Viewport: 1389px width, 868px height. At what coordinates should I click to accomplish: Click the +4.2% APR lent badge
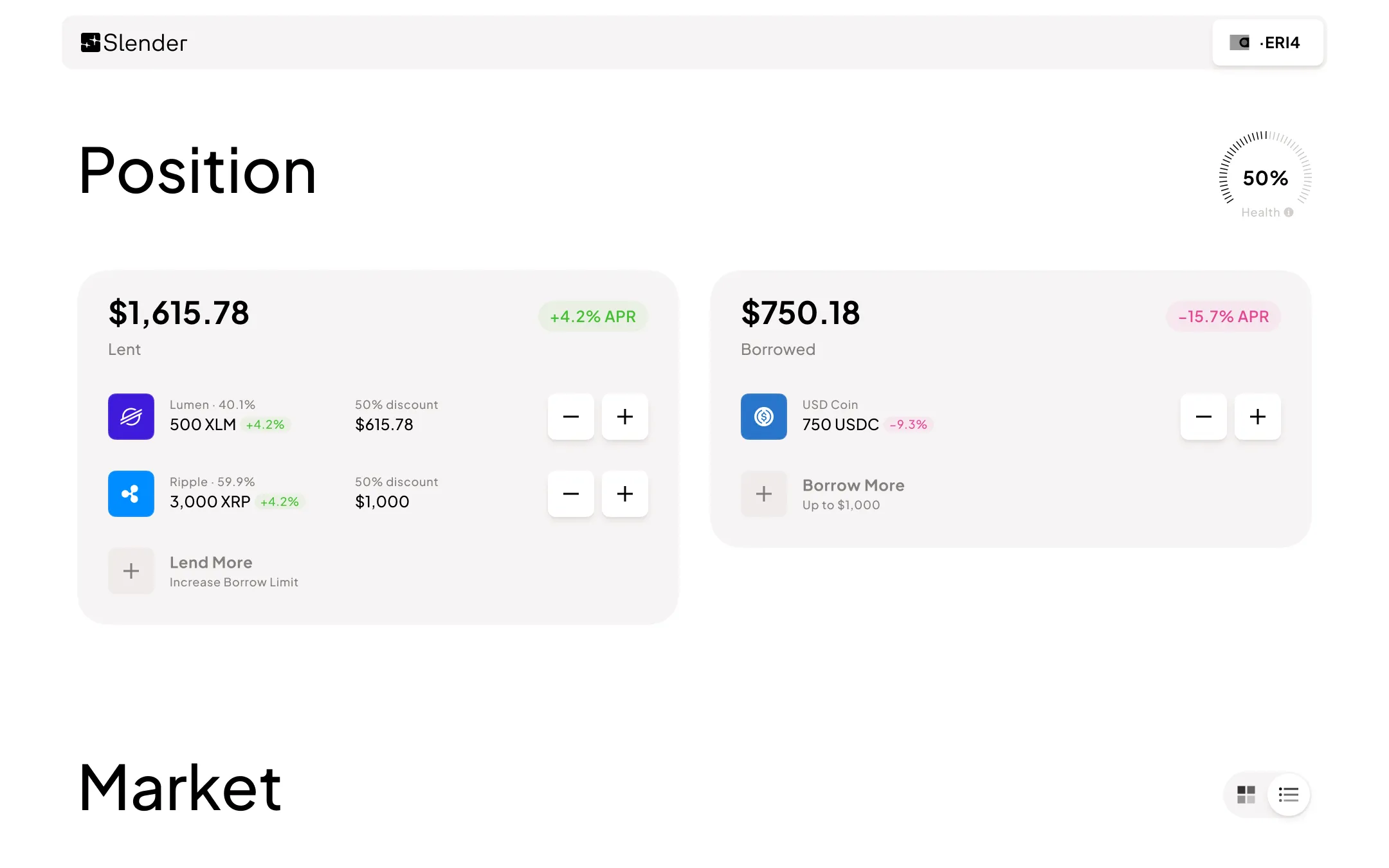(x=593, y=316)
